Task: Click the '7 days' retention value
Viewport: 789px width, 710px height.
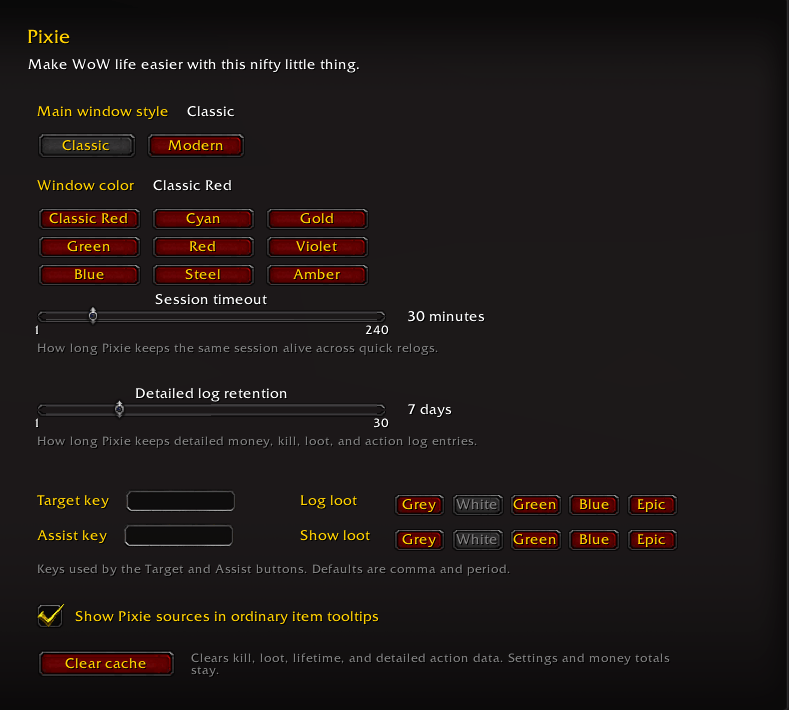Action: [x=429, y=410]
